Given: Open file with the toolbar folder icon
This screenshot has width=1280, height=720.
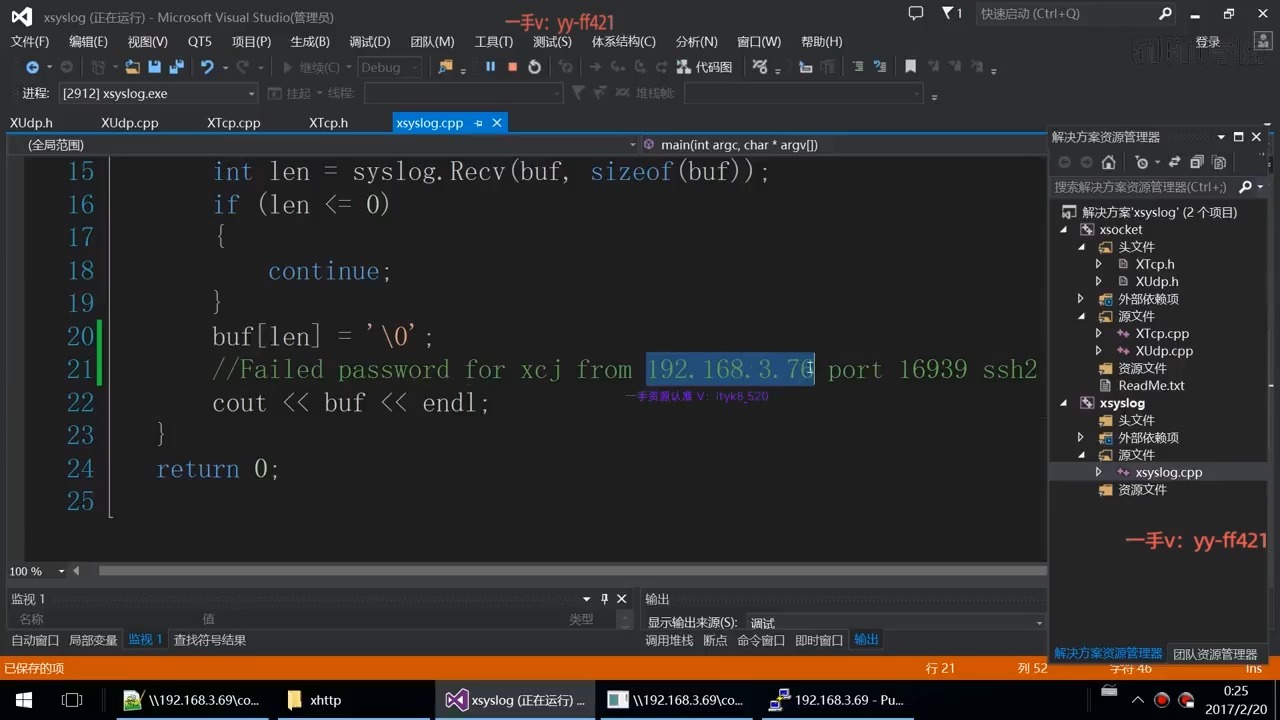Looking at the screenshot, I should pyautogui.click(x=133, y=67).
